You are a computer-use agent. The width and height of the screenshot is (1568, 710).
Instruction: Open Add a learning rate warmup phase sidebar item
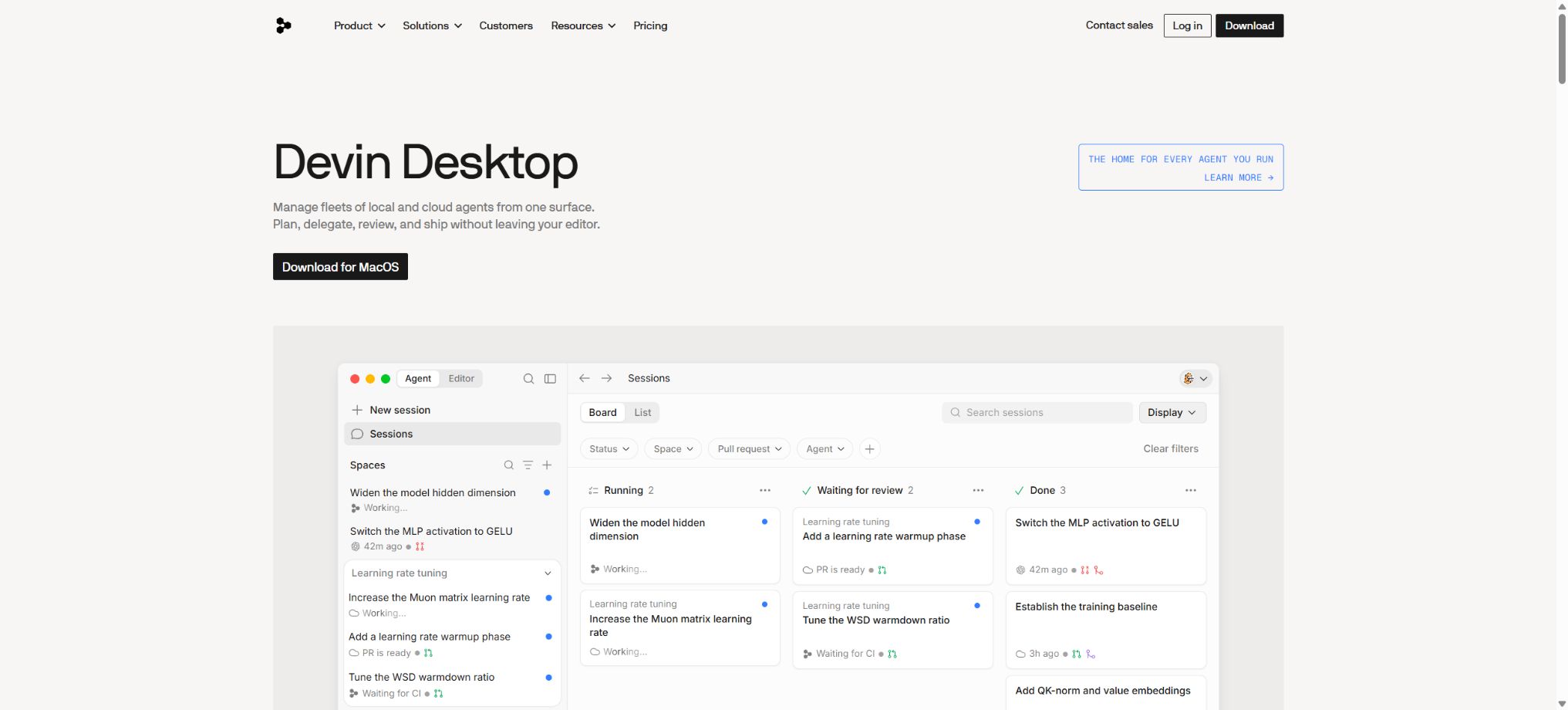click(x=452, y=644)
